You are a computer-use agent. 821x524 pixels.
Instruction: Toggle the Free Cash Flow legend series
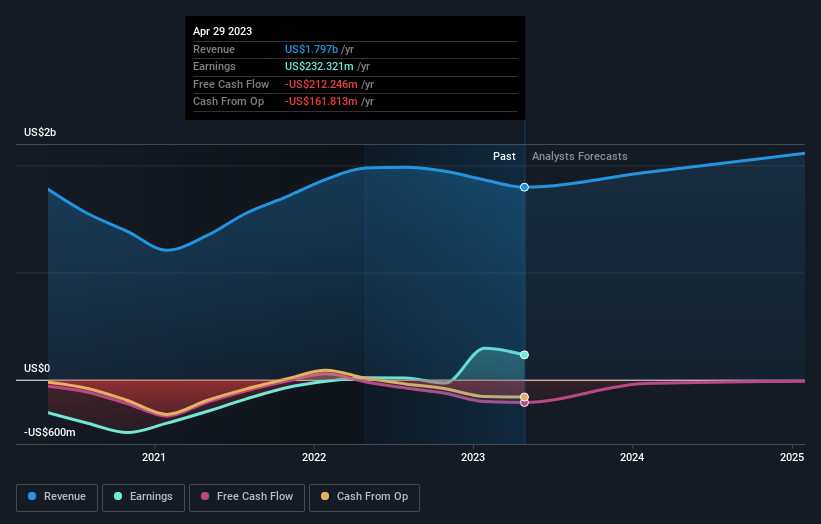(247, 497)
